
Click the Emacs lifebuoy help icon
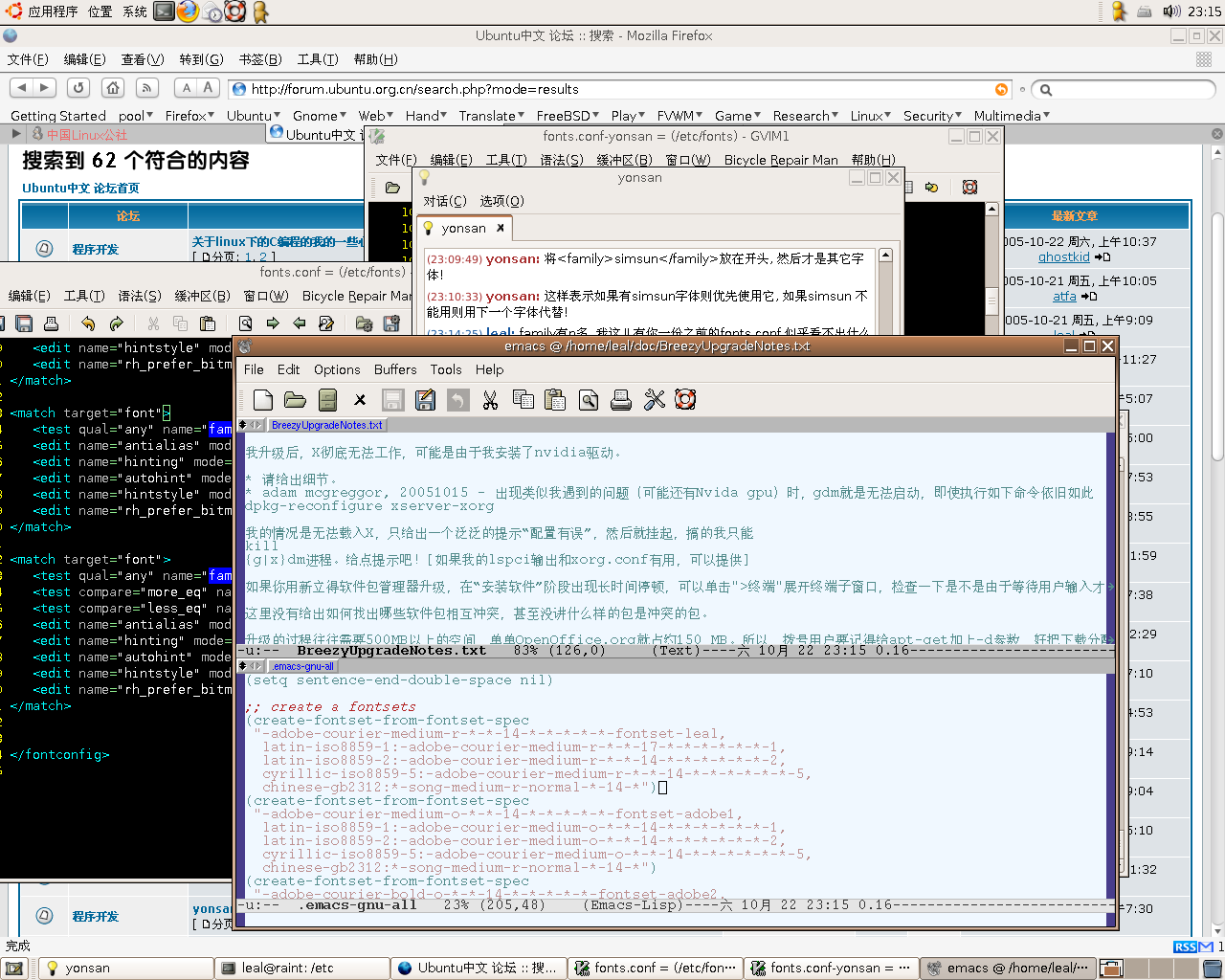(x=685, y=400)
